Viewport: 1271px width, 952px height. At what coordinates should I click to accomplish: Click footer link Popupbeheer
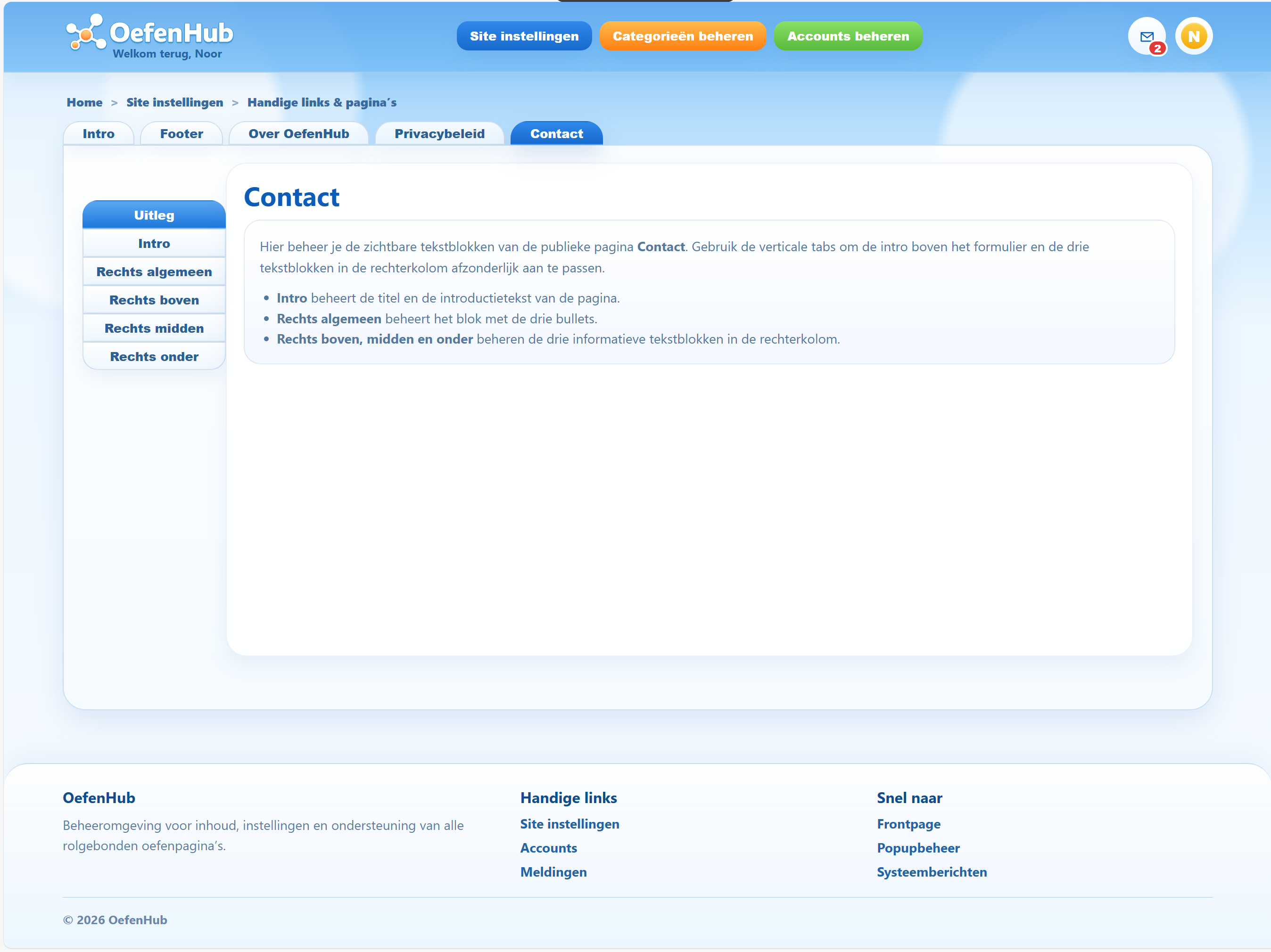918,848
